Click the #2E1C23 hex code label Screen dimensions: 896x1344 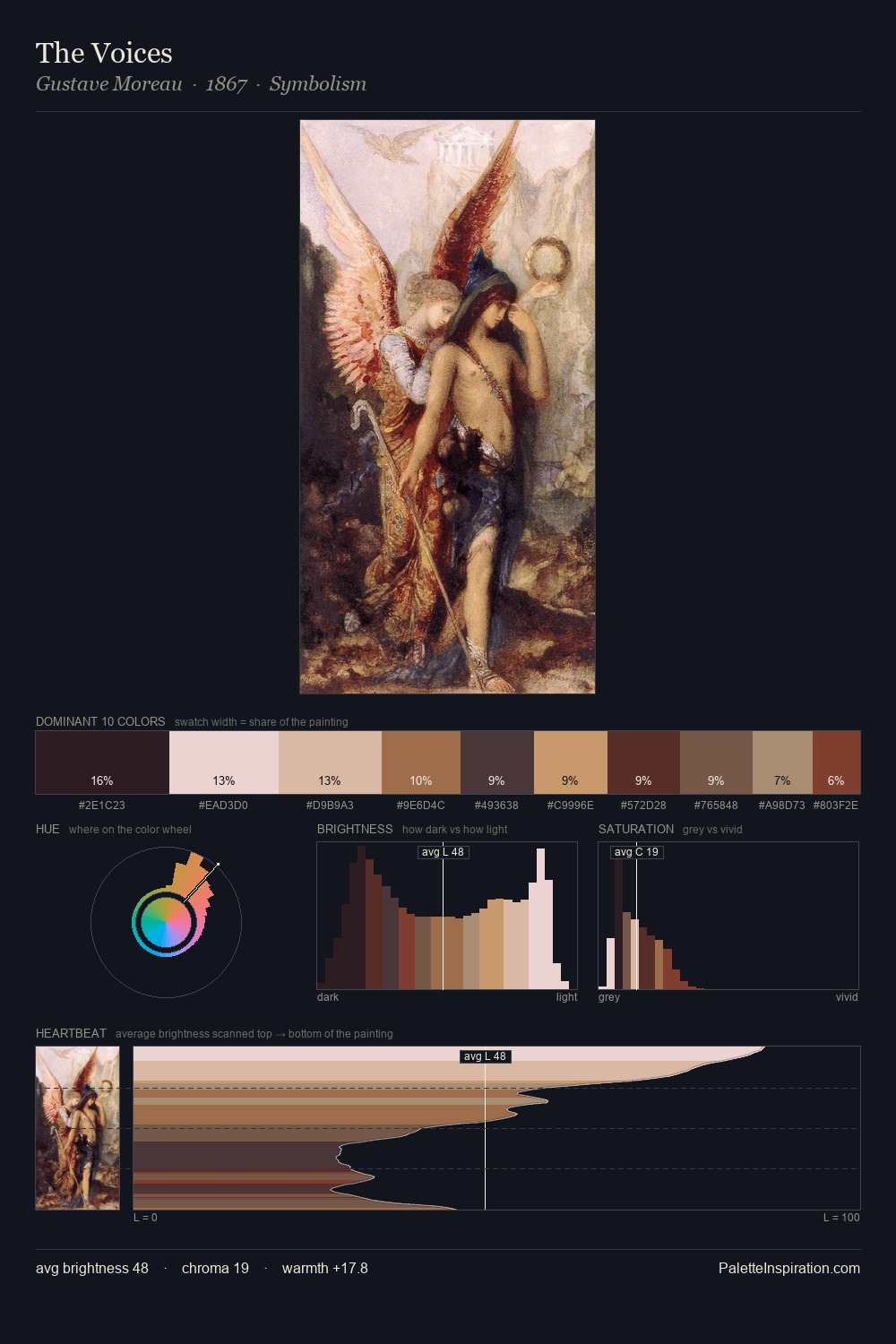pos(102,805)
